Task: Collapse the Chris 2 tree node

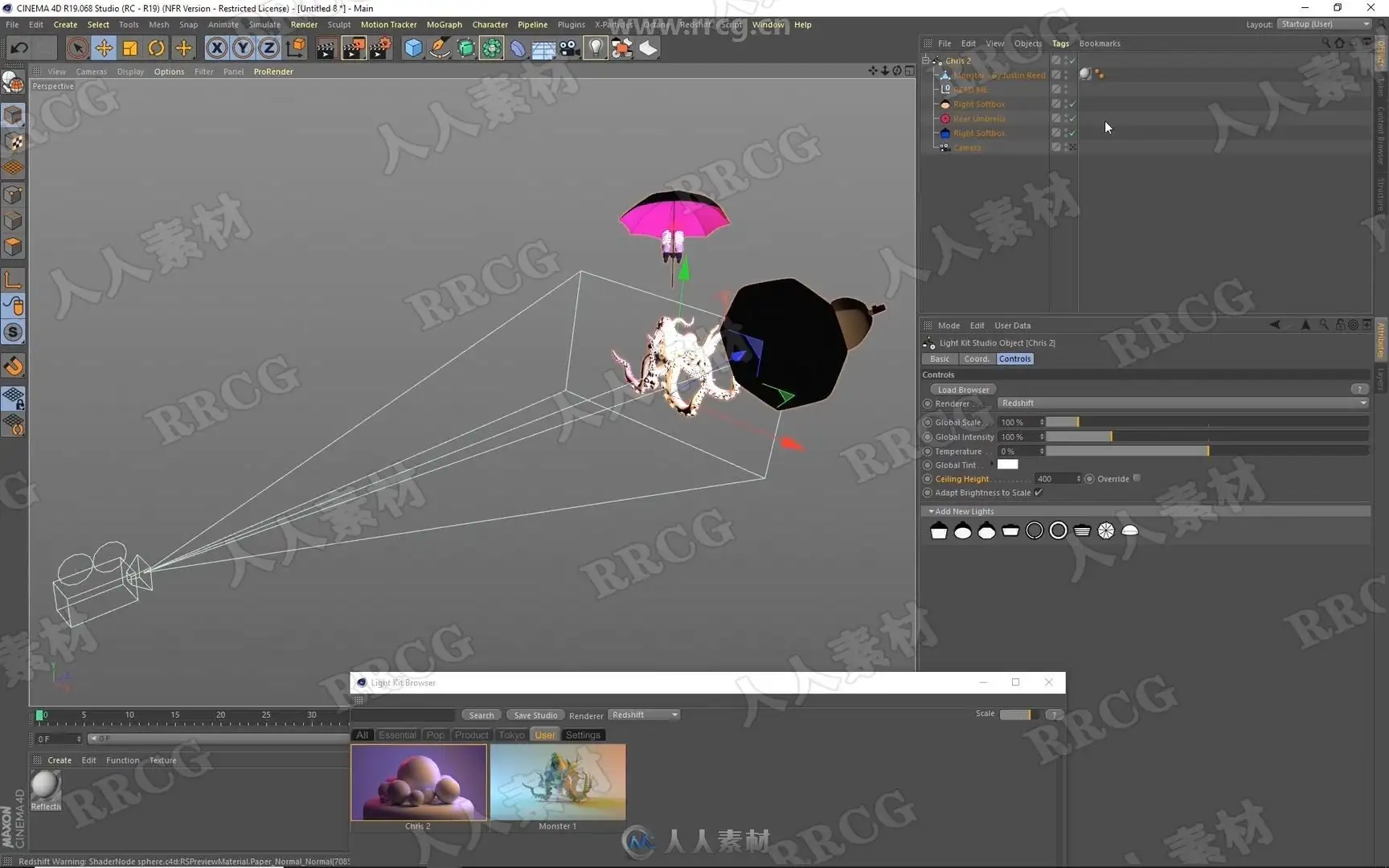Action: click(926, 60)
